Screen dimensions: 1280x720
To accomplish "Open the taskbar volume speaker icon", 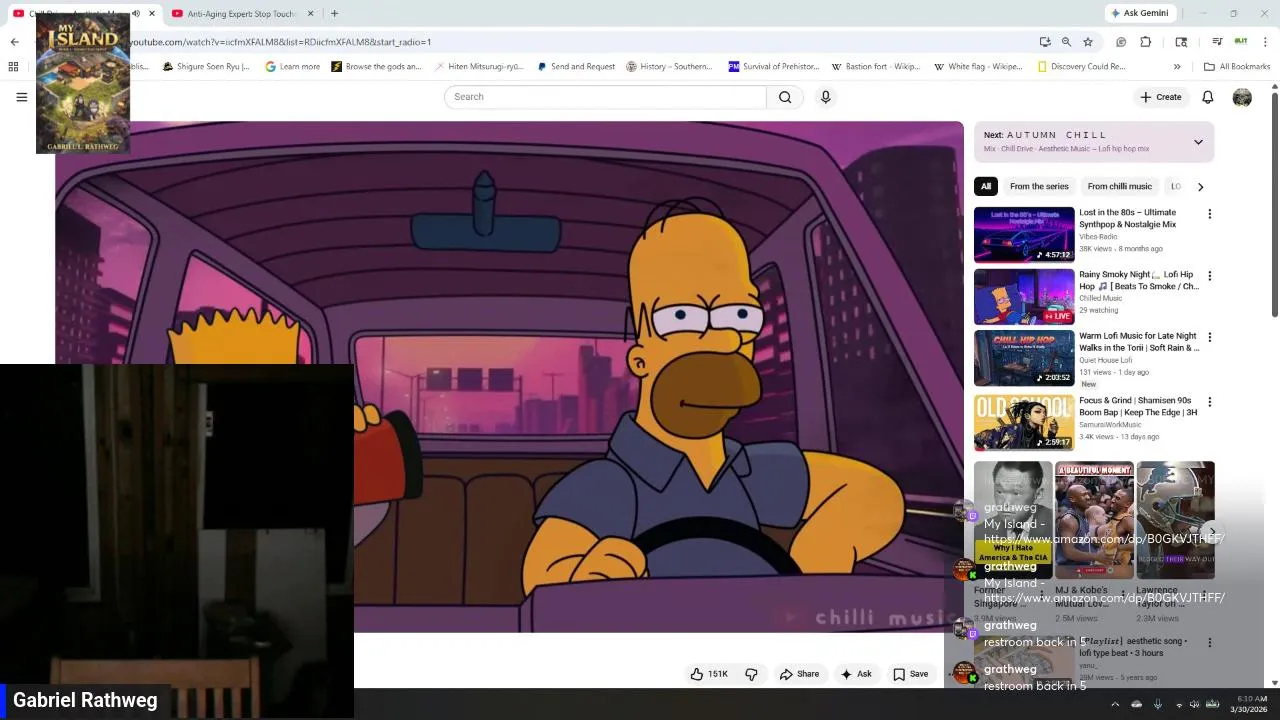I will (x=1194, y=704).
